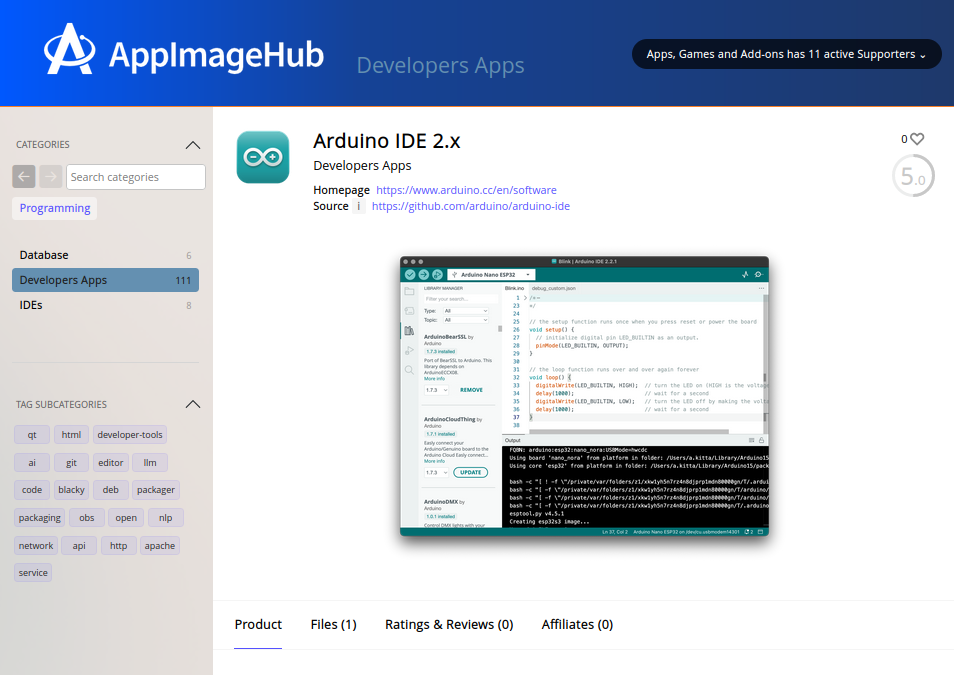
Task: Filter by the nlp tag
Action: [x=165, y=518]
